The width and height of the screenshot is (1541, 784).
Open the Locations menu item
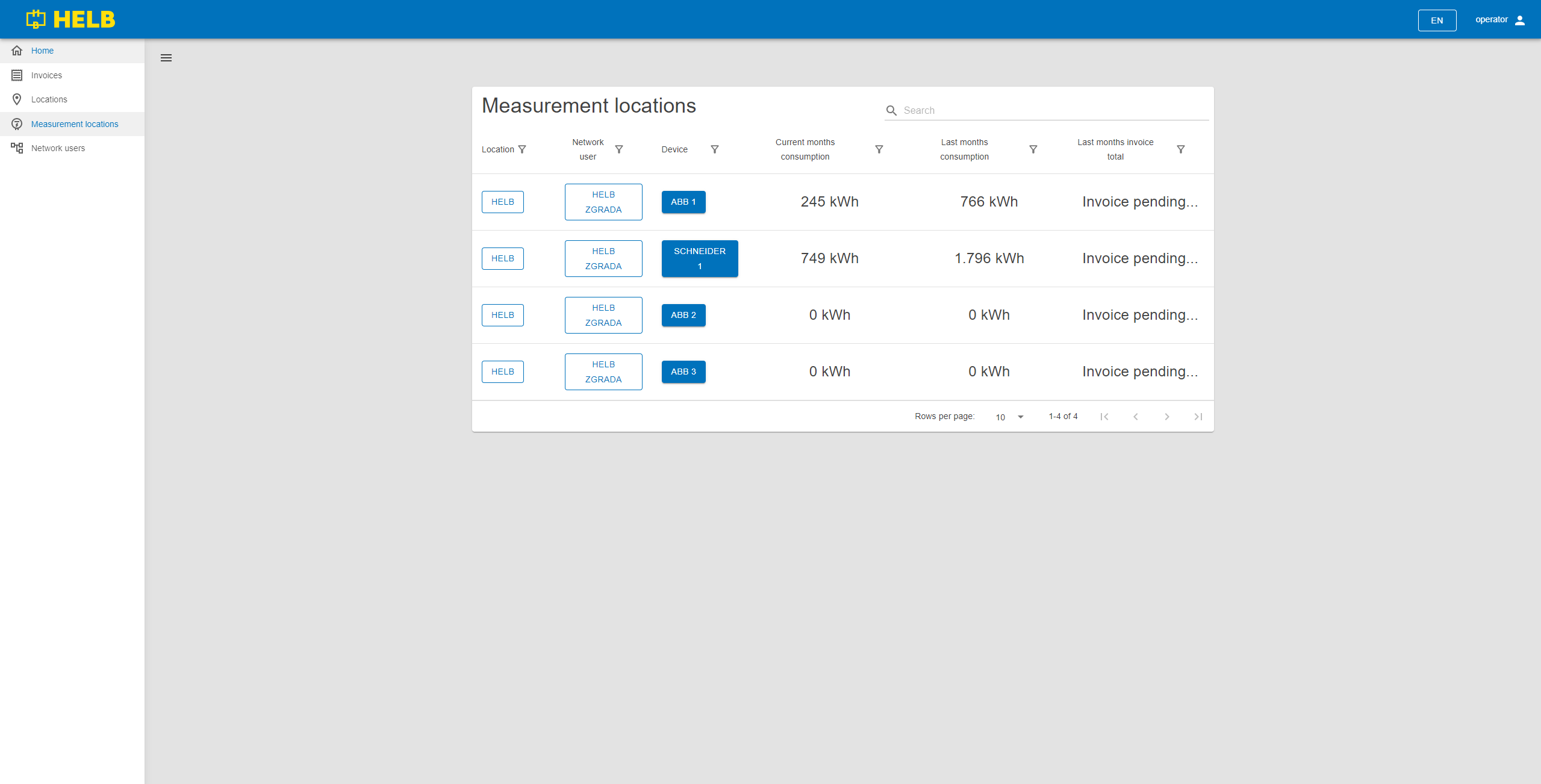point(72,99)
